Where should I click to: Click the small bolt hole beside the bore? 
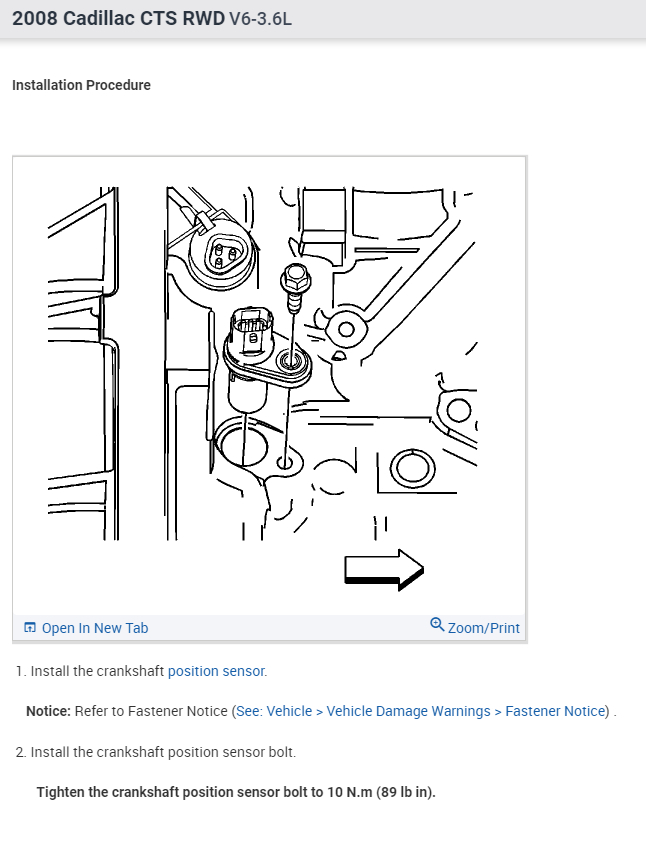(285, 463)
